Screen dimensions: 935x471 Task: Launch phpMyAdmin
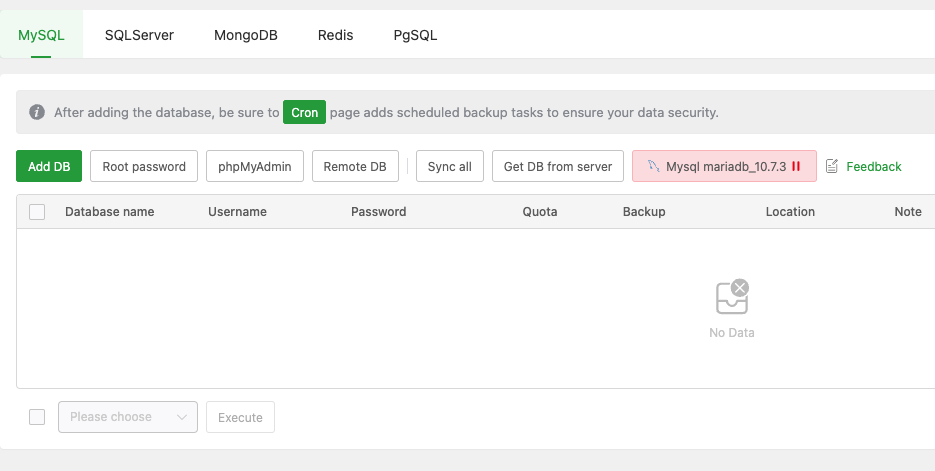255,166
